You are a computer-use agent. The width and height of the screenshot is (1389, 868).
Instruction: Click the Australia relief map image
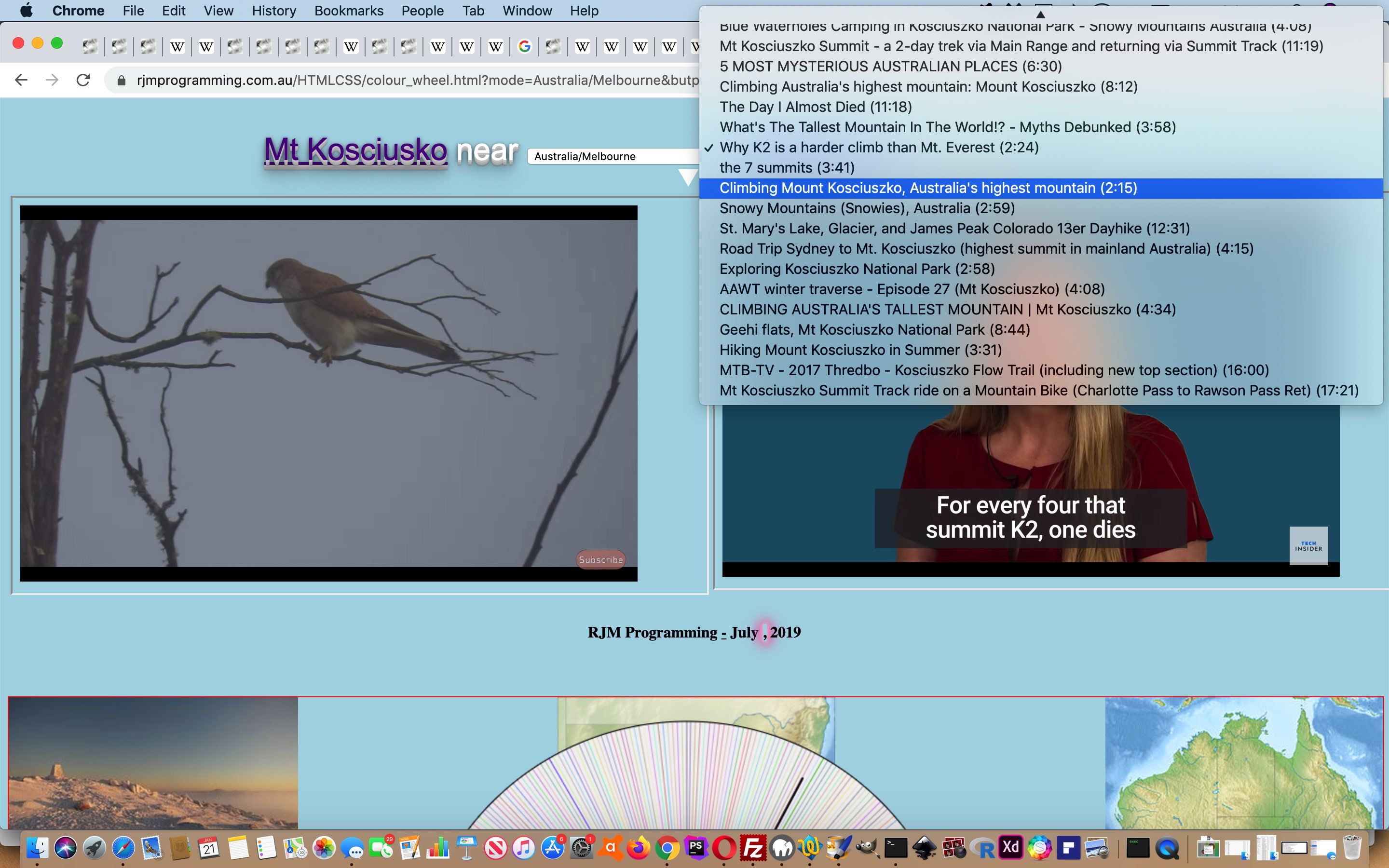(x=1244, y=763)
